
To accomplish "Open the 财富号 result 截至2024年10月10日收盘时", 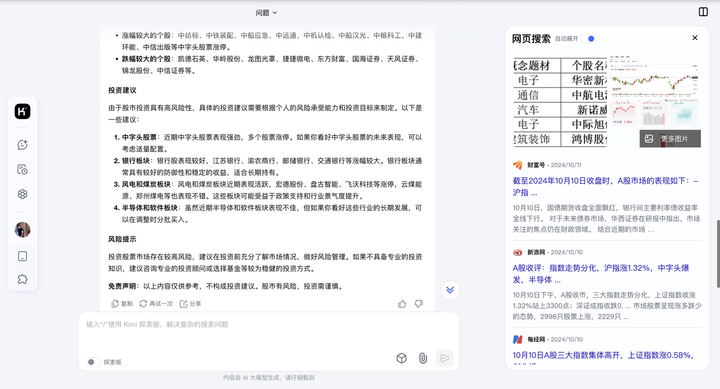I will click(x=605, y=186).
